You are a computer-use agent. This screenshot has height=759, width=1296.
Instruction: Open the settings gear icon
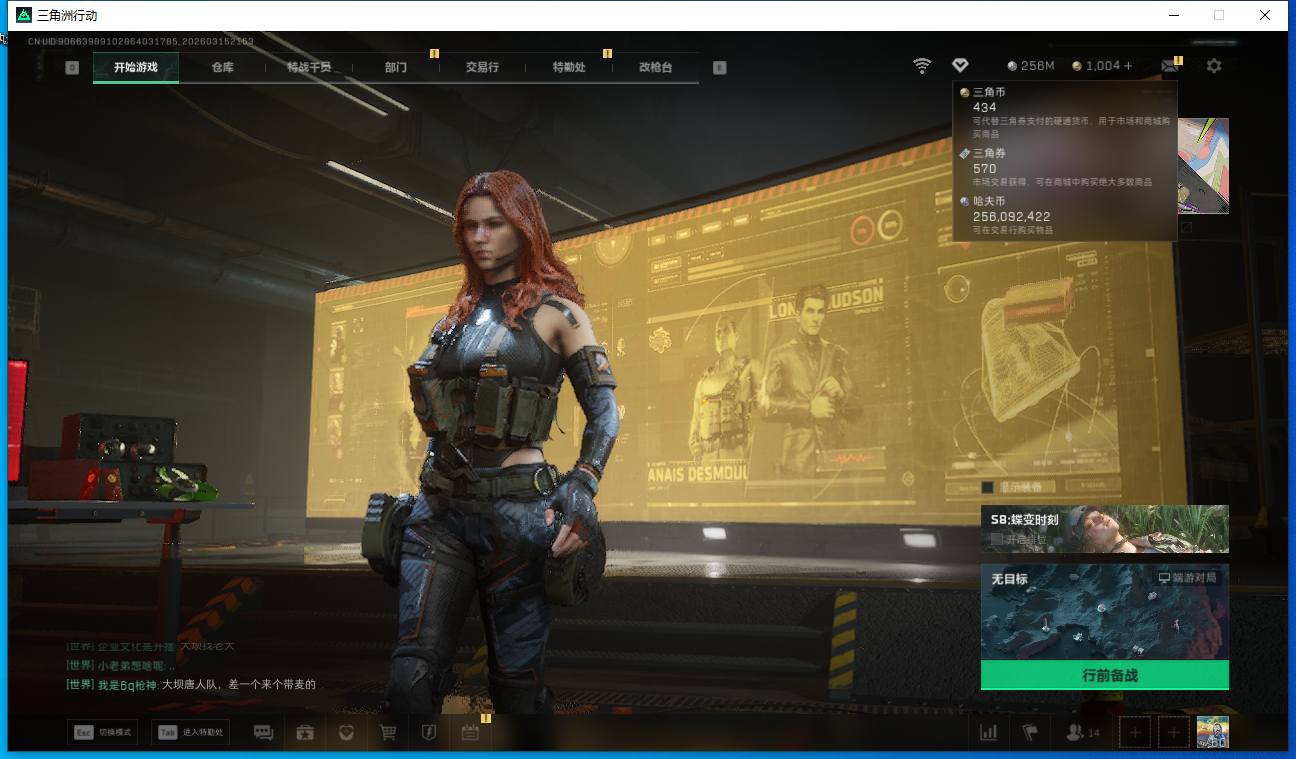(x=1214, y=66)
